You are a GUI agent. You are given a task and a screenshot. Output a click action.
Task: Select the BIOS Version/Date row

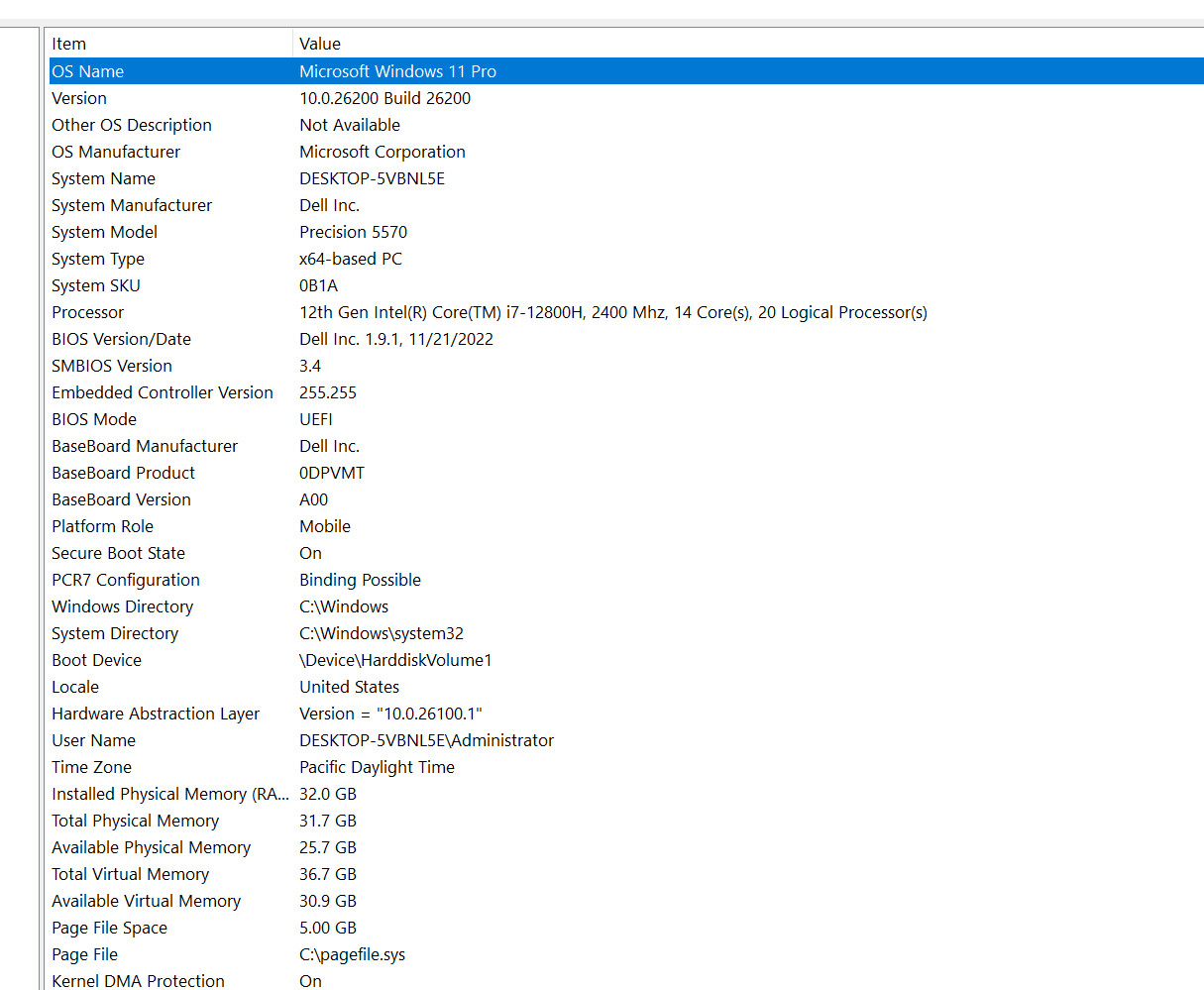pos(626,339)
